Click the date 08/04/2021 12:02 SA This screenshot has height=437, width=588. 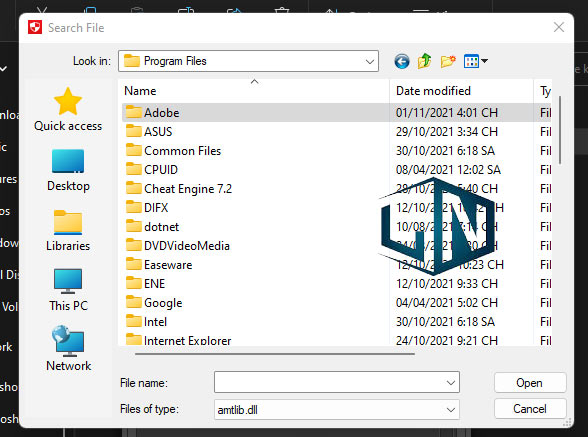click(x=448, y=170)
